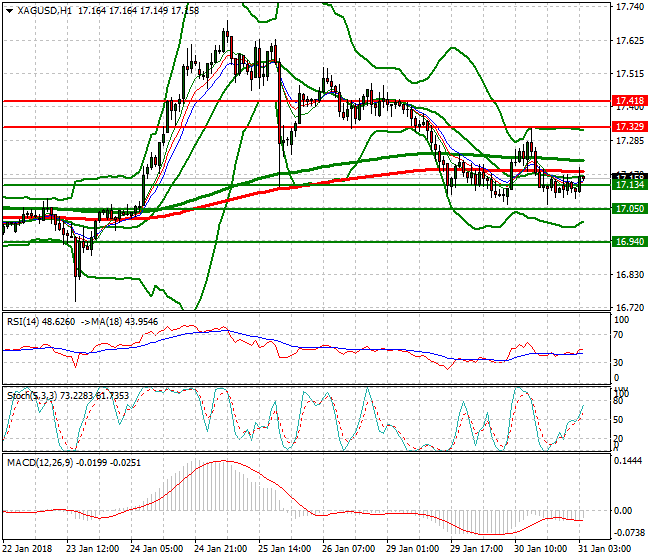Click the 16.720 price scale value

point(630,308)
